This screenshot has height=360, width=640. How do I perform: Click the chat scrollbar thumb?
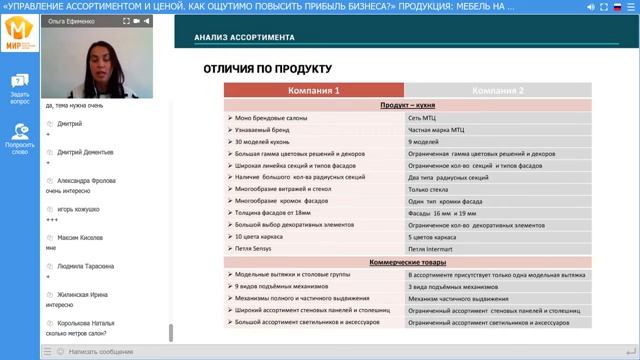pyautogui.click(x=171, y=333)
